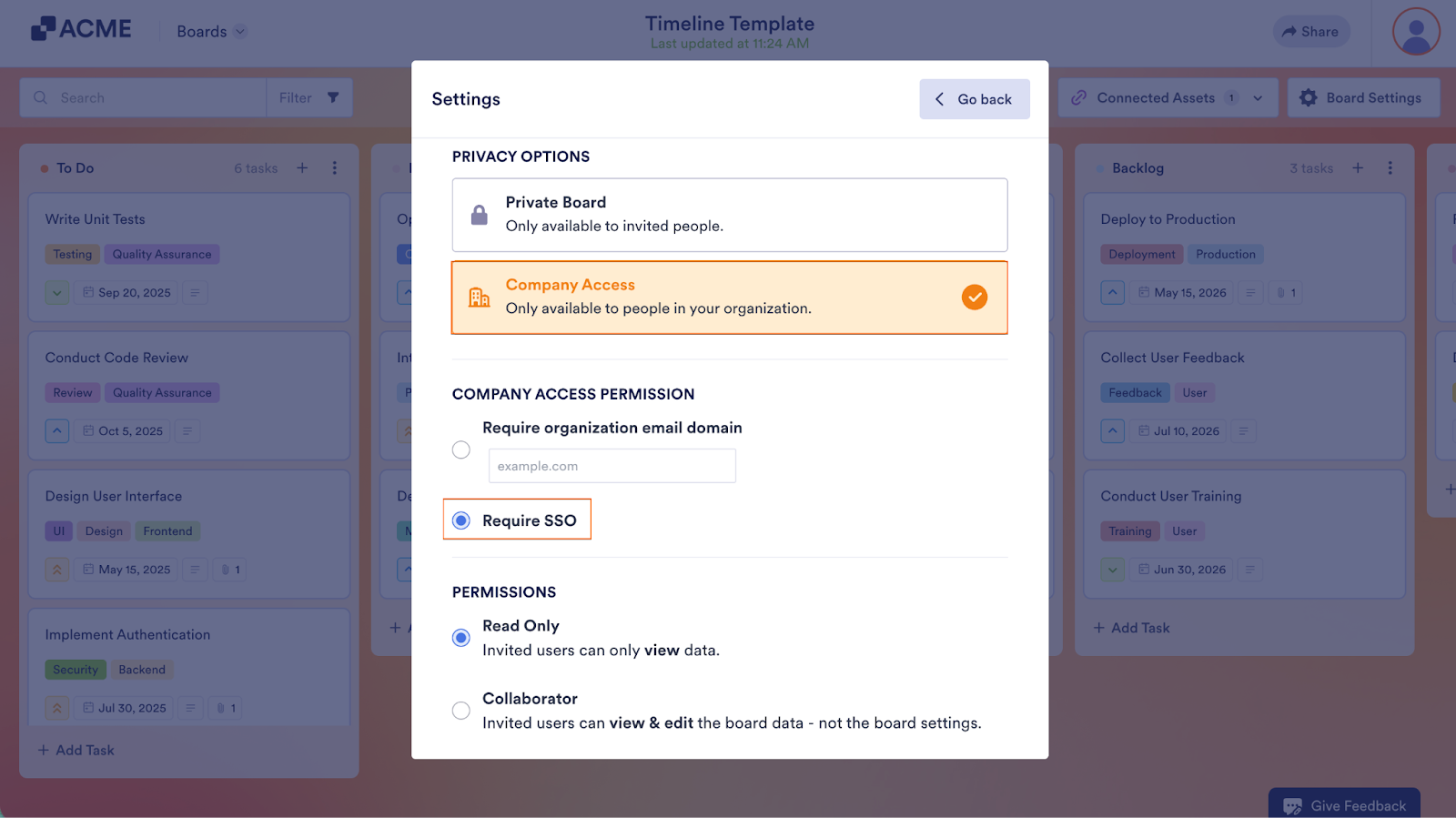Open the Filter funnel icon

click(x=334, y=97)
